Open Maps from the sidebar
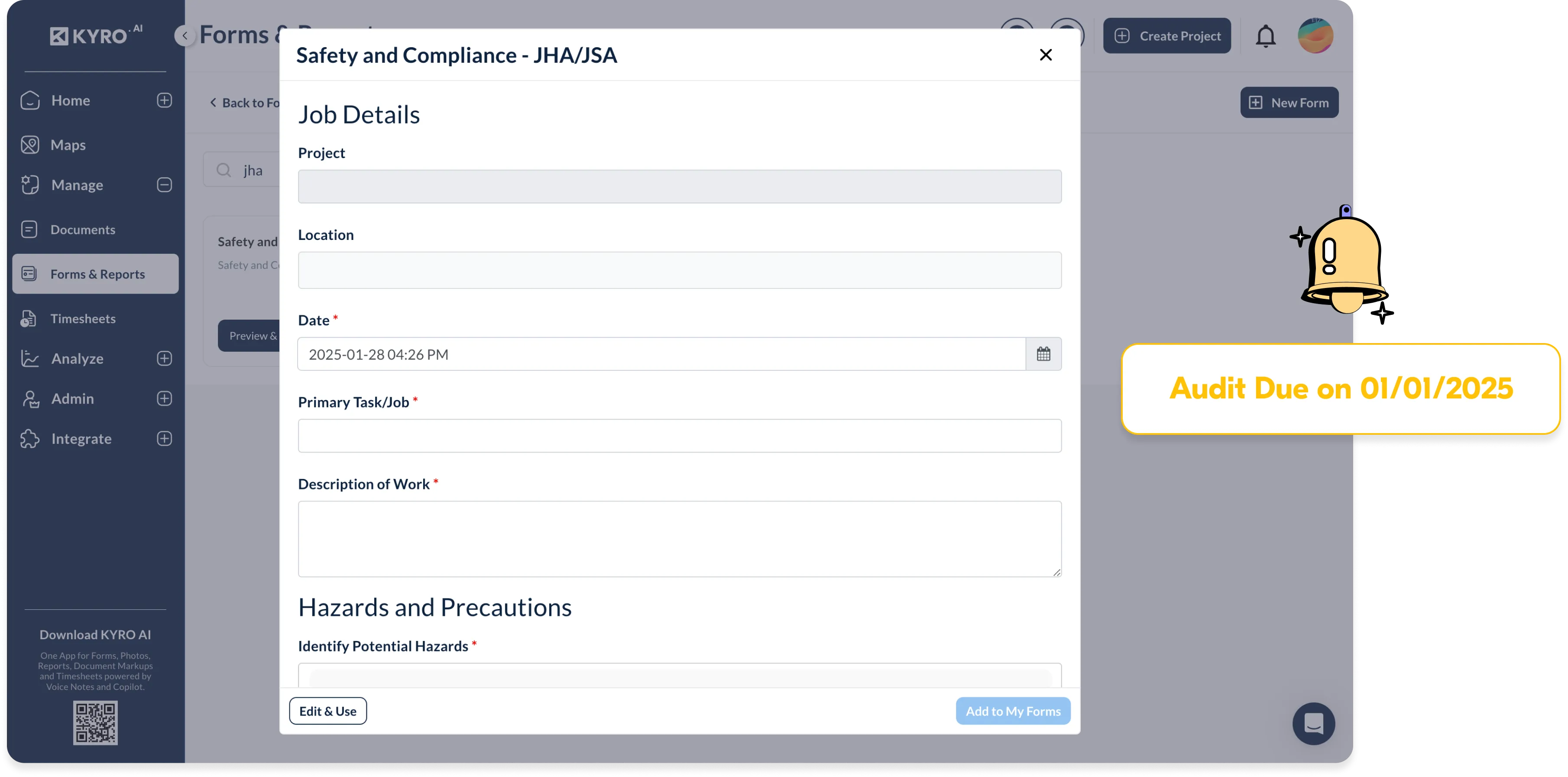Viewport: 1568px width, 777px height. pyautogui.click(x=68, y=146)
